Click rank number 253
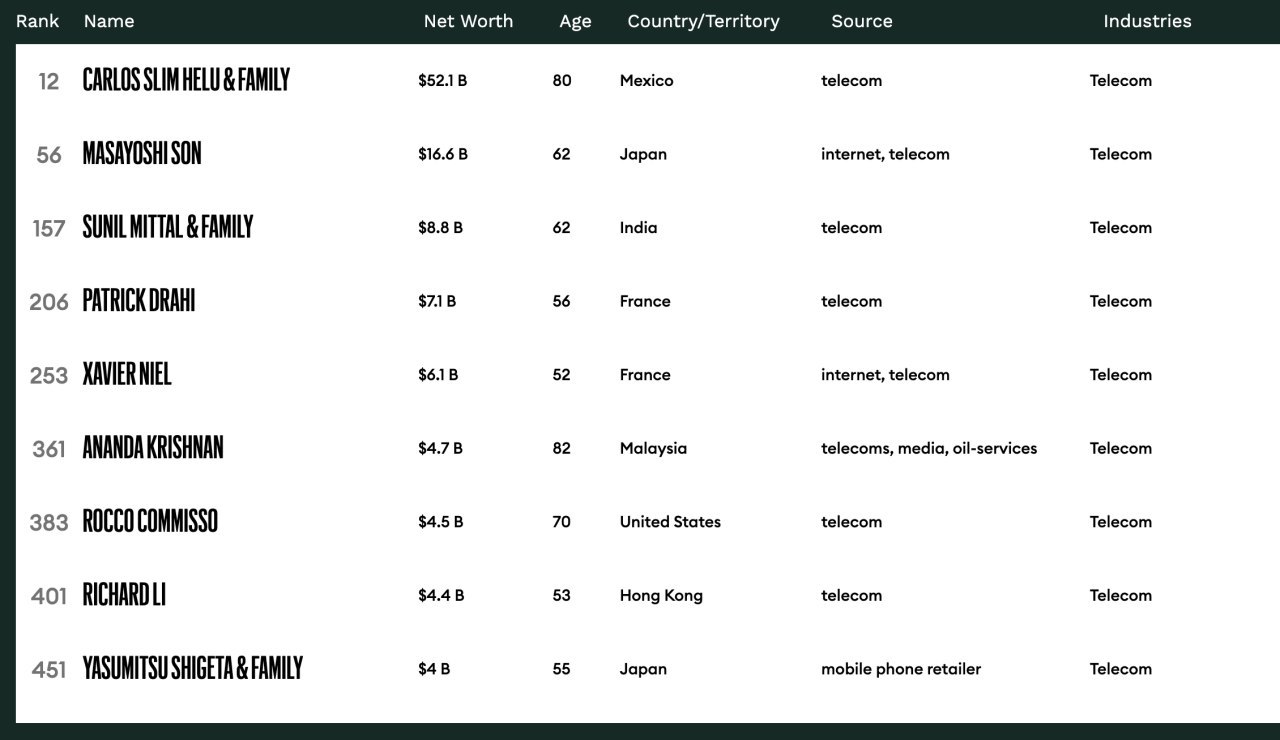This screenshot has width=1280, height=740. point(49,375)
